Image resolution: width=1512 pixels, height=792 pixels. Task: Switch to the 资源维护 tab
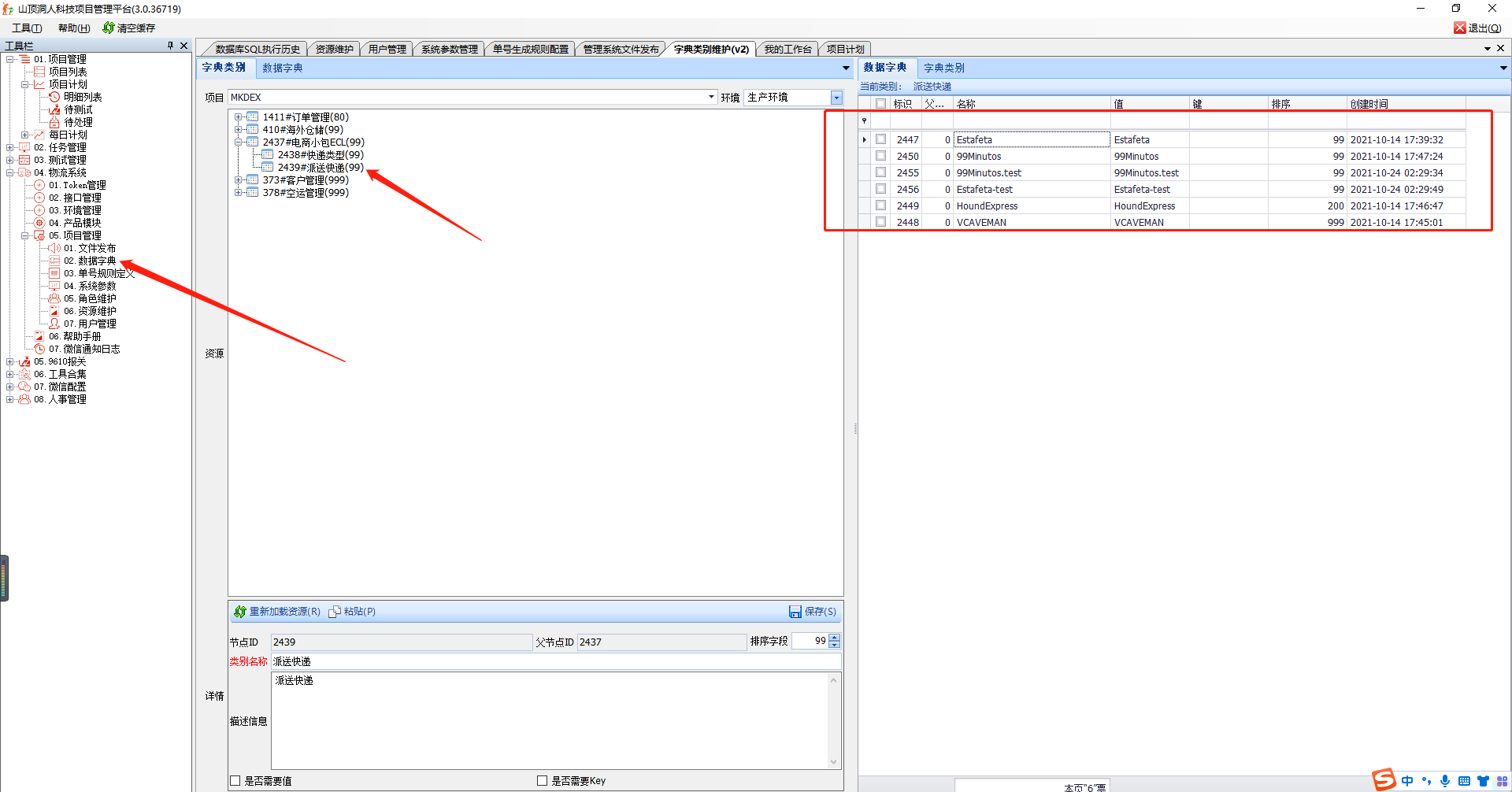pyautogui.click(x=334, y=49)
